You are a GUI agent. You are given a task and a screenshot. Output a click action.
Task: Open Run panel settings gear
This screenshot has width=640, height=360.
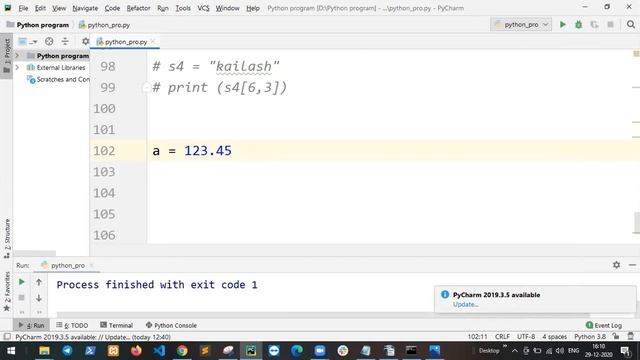click(x=616, y=265)
